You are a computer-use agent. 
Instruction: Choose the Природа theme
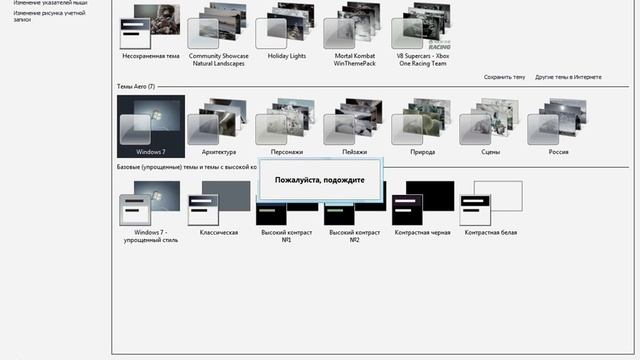coord(422,127)
